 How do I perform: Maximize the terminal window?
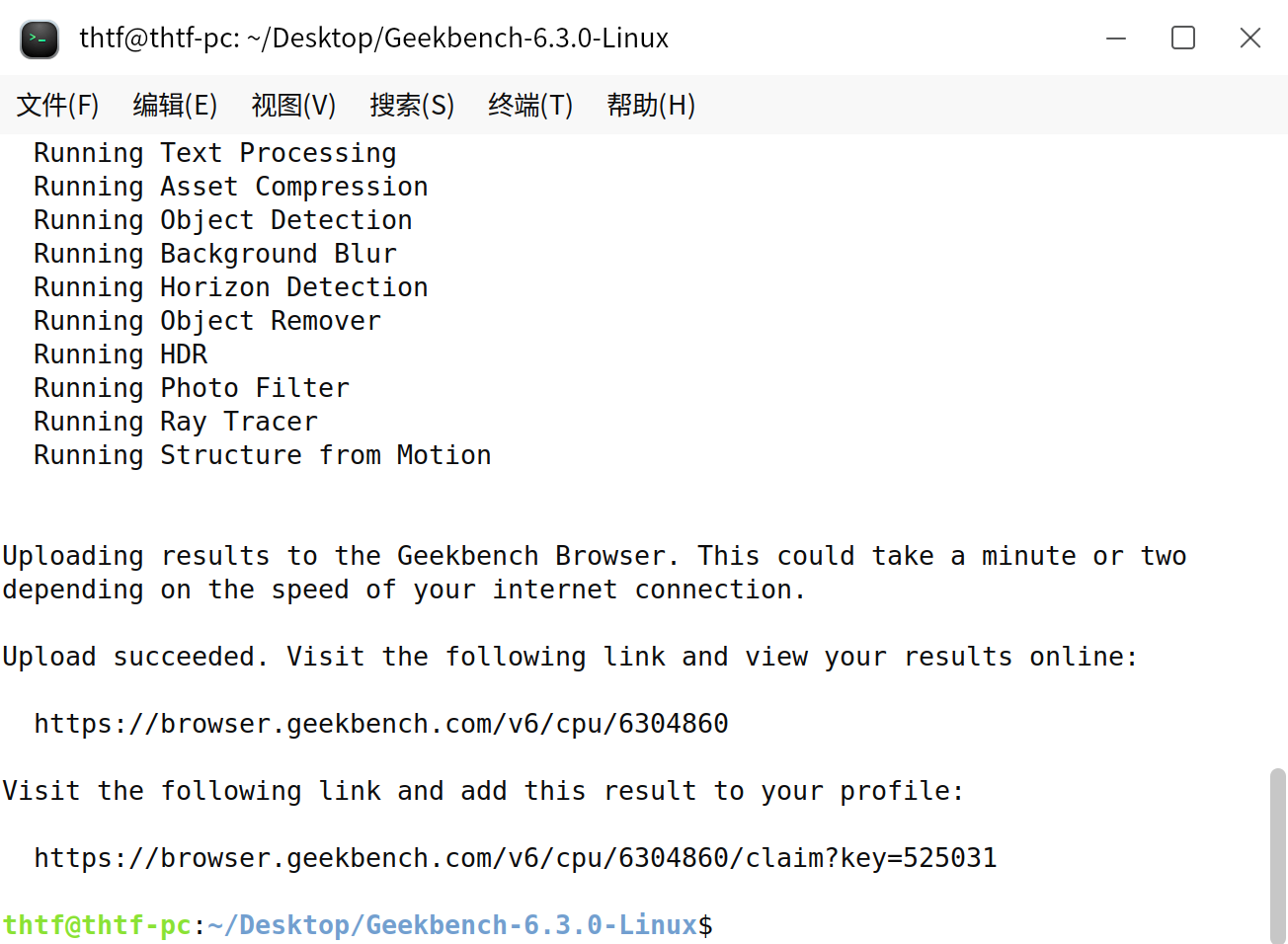point(1183,39)
